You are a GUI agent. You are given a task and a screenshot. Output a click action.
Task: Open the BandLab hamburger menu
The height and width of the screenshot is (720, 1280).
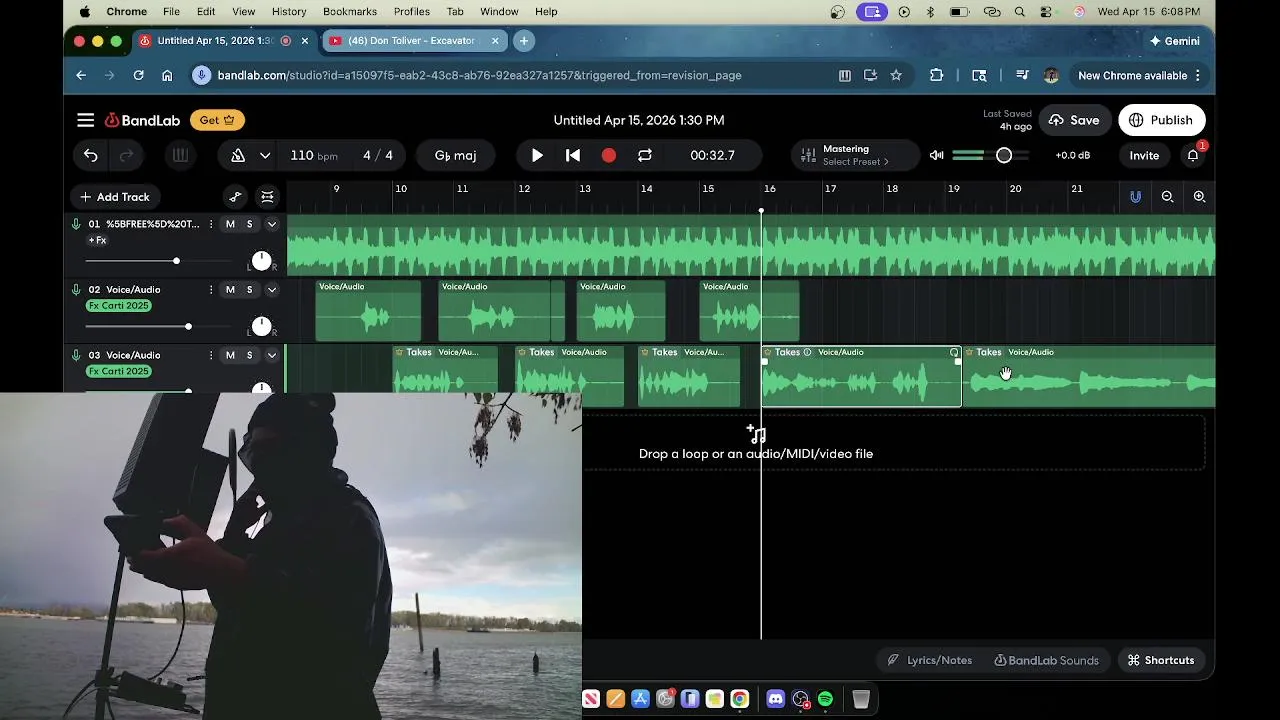[x=86, y=120]
